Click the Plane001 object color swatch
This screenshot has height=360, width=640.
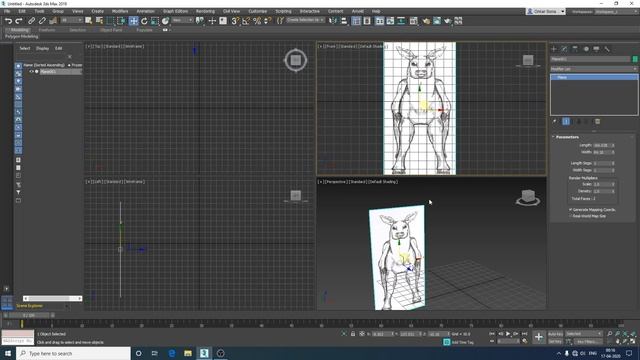[x=635, y=59]
